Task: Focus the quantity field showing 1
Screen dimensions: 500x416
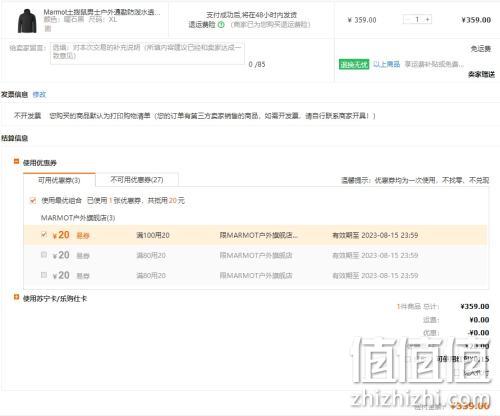Action: pos(417,20)
